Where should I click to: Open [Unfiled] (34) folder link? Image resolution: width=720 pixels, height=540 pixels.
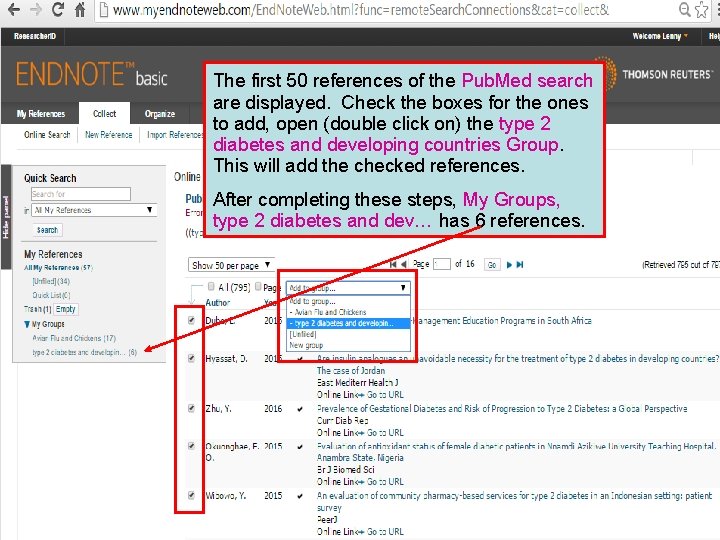[51, 281]
